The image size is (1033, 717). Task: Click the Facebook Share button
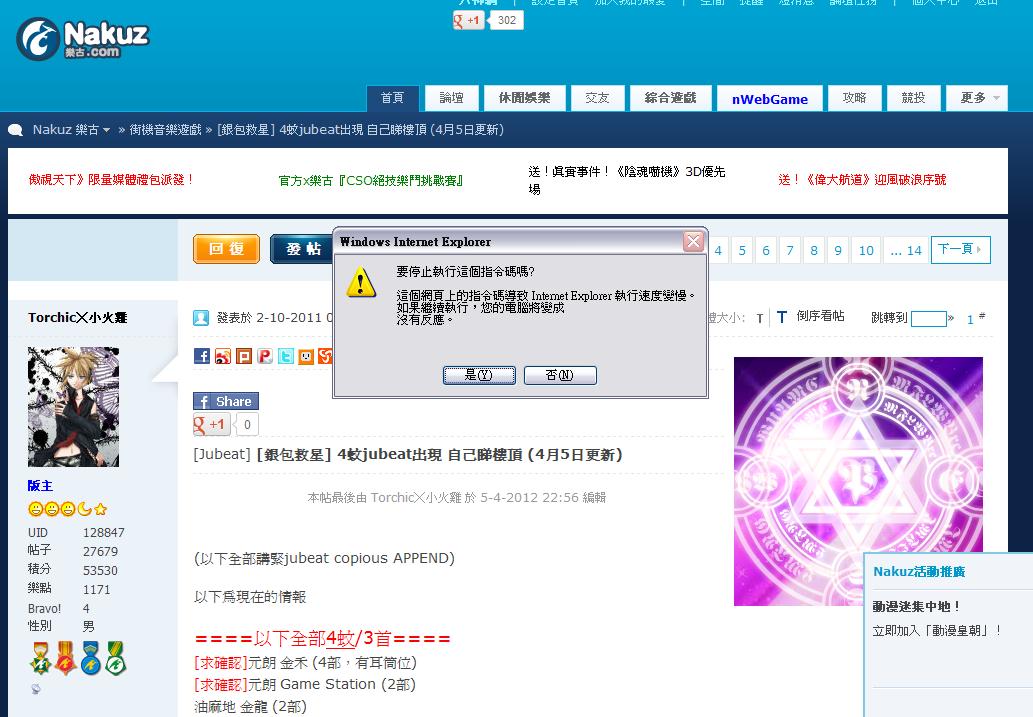pyautogui.click(x=225, y=401)
